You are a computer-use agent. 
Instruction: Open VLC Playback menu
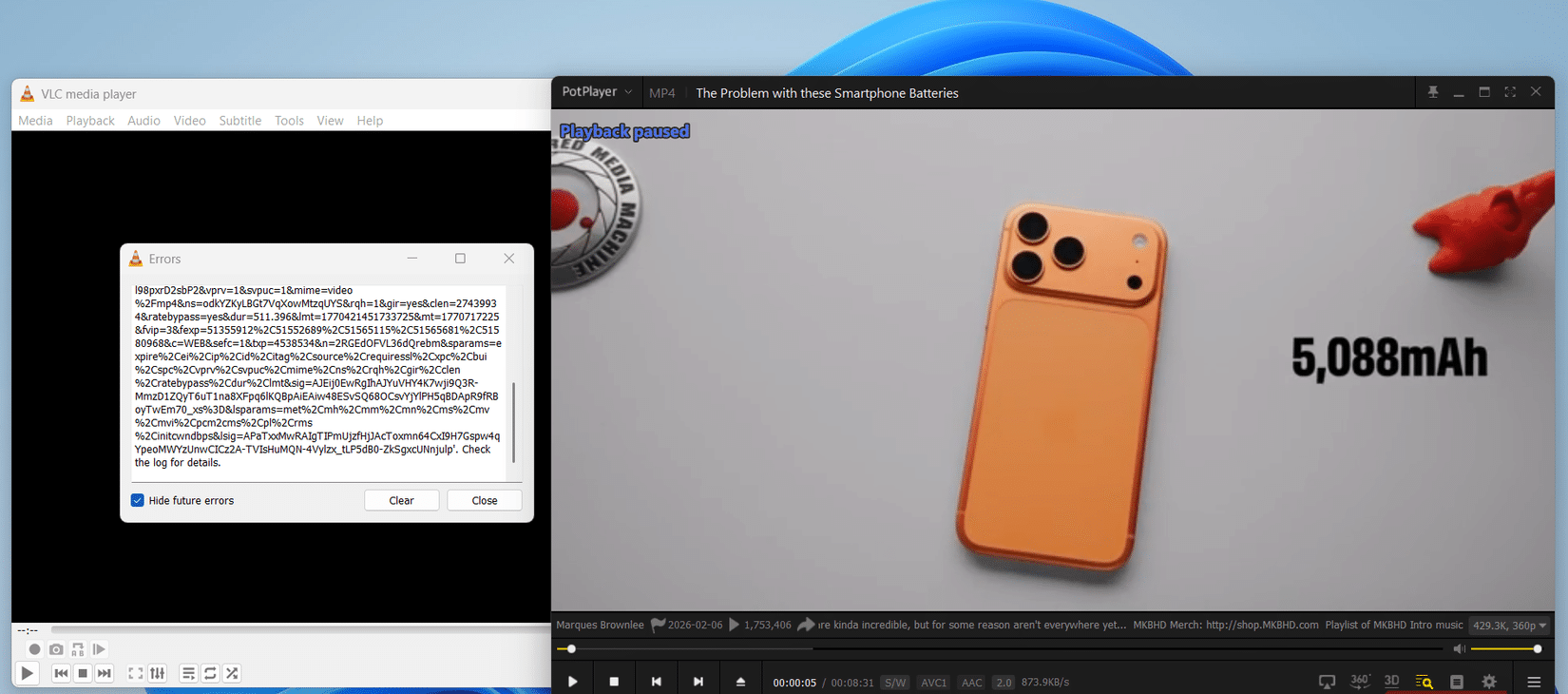tap(90, 121)
